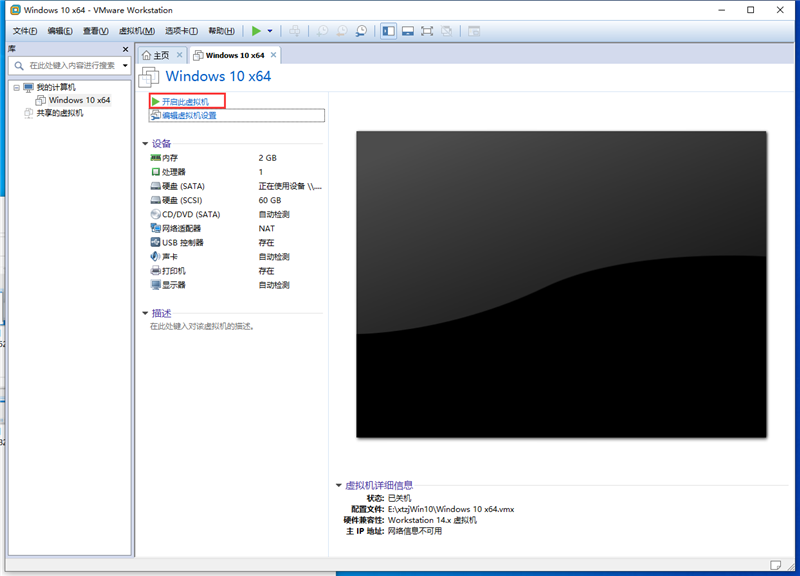This screenshot has height=576, width=800.
Task: Power on the VM with the green play icon
Action: (x=256, y=31)
